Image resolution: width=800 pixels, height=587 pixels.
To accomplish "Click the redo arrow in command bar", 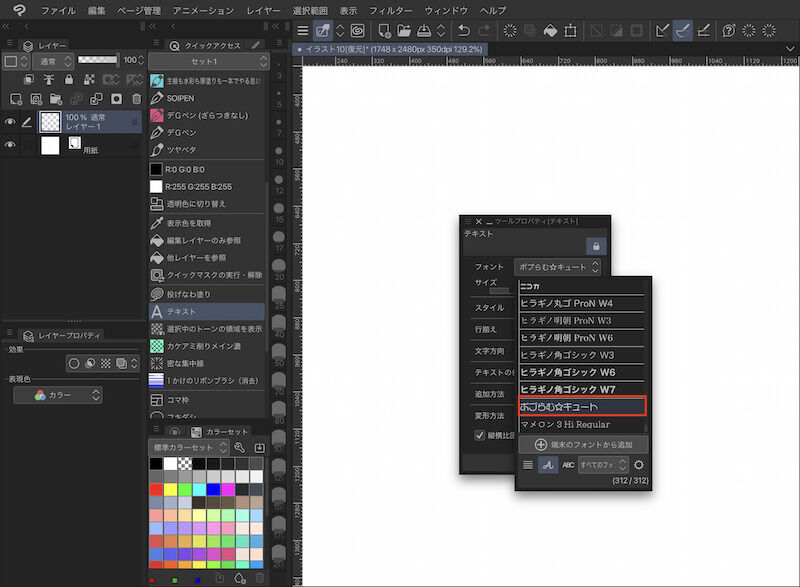I will point(484,31).
